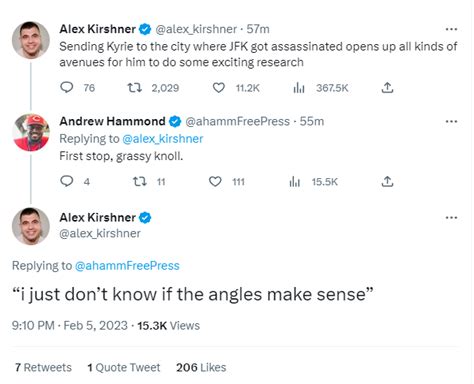Reply to the JFK research tweet
474x384 pixels.
click(67, 88)
